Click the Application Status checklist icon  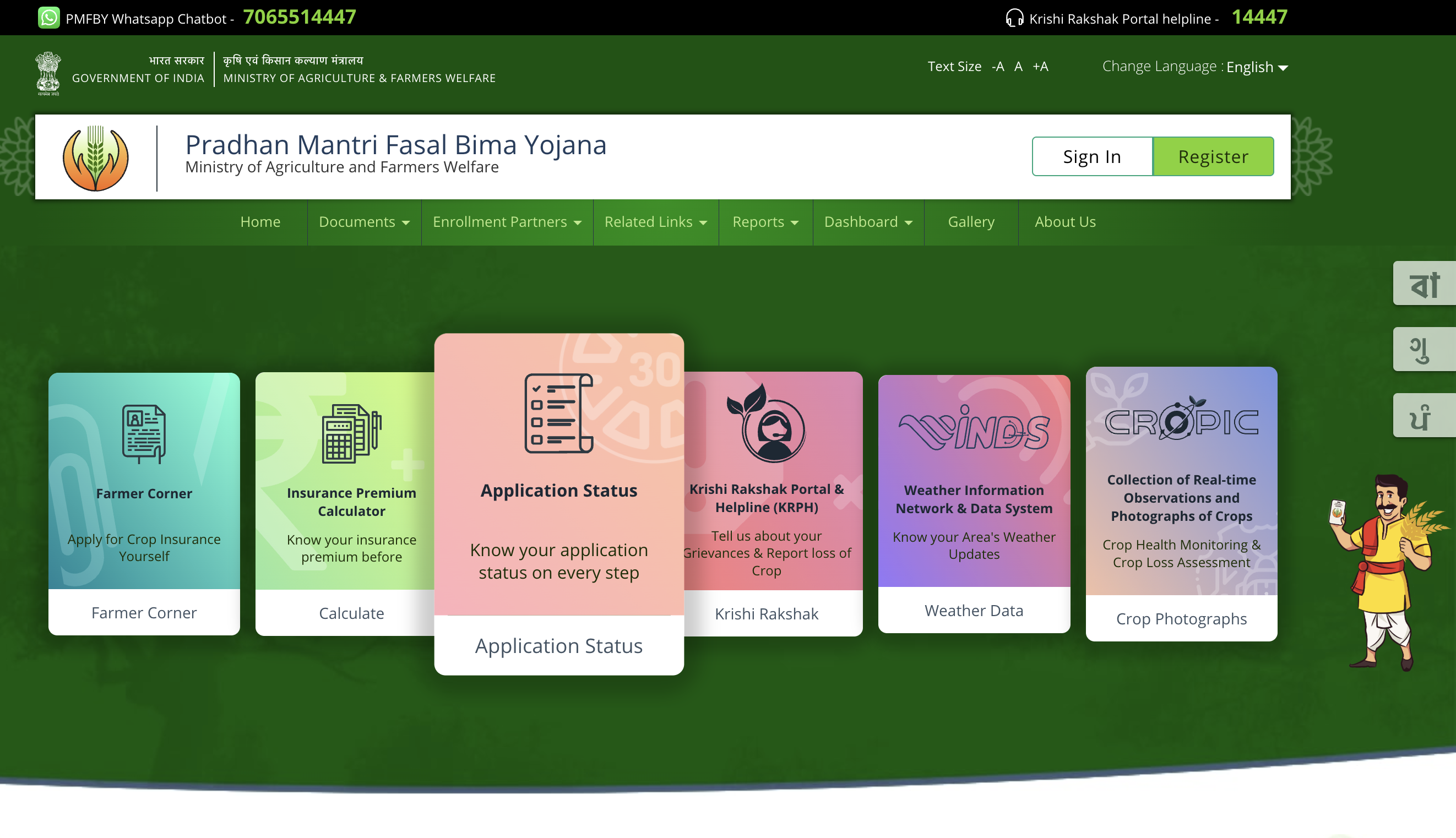point(559,413)
